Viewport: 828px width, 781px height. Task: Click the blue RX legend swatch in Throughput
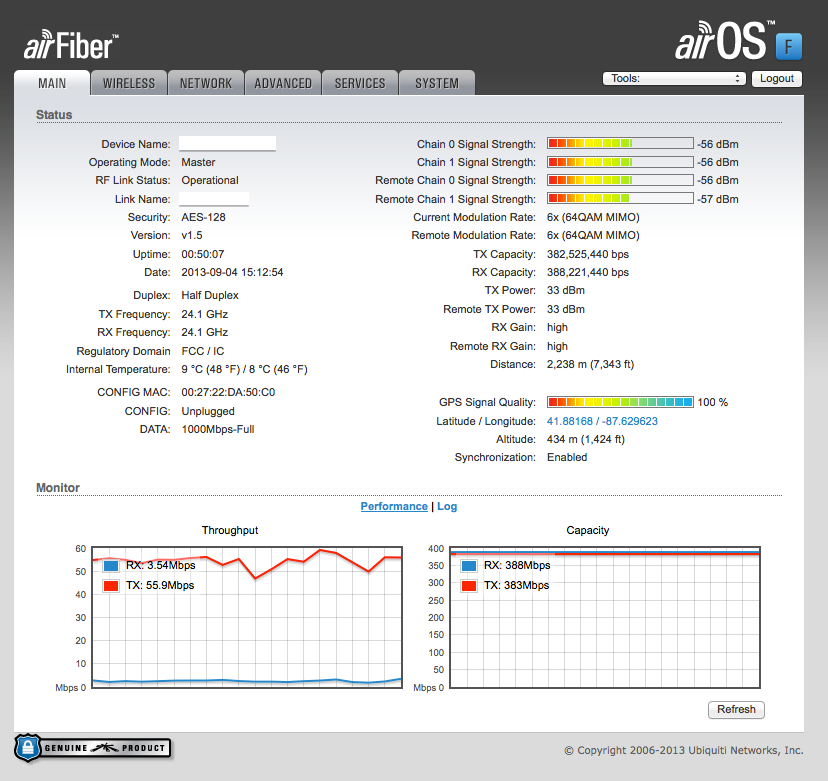tap(112, 566)
